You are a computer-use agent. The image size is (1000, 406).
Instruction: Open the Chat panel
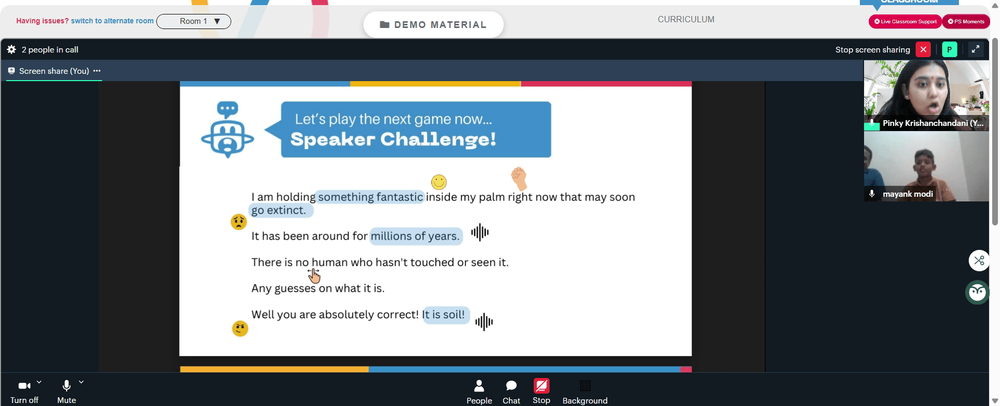point(511,391)
